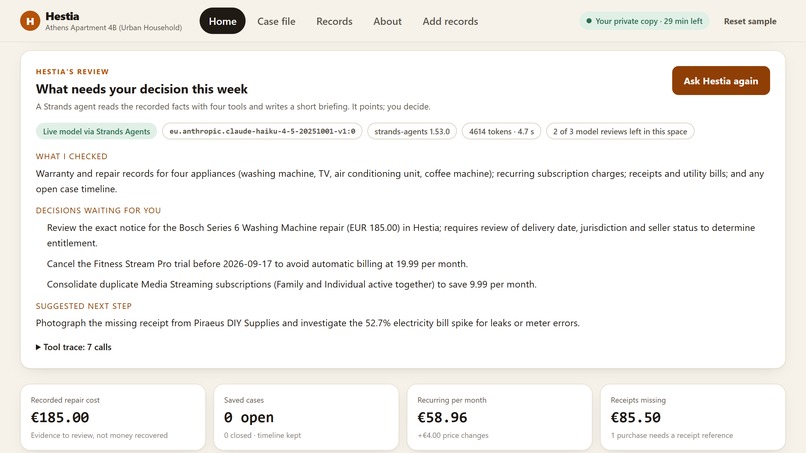Open the Receipts missing €85.50 card
The image size is (806, 453).
tap(692, 417)
